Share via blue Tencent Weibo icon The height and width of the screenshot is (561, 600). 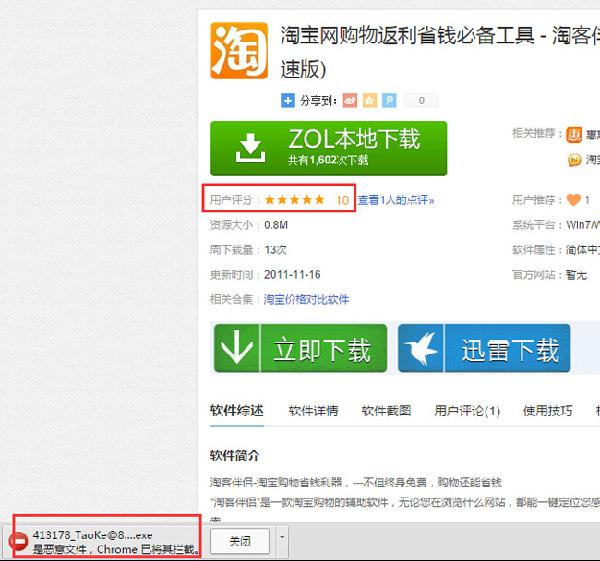point(390,101)
